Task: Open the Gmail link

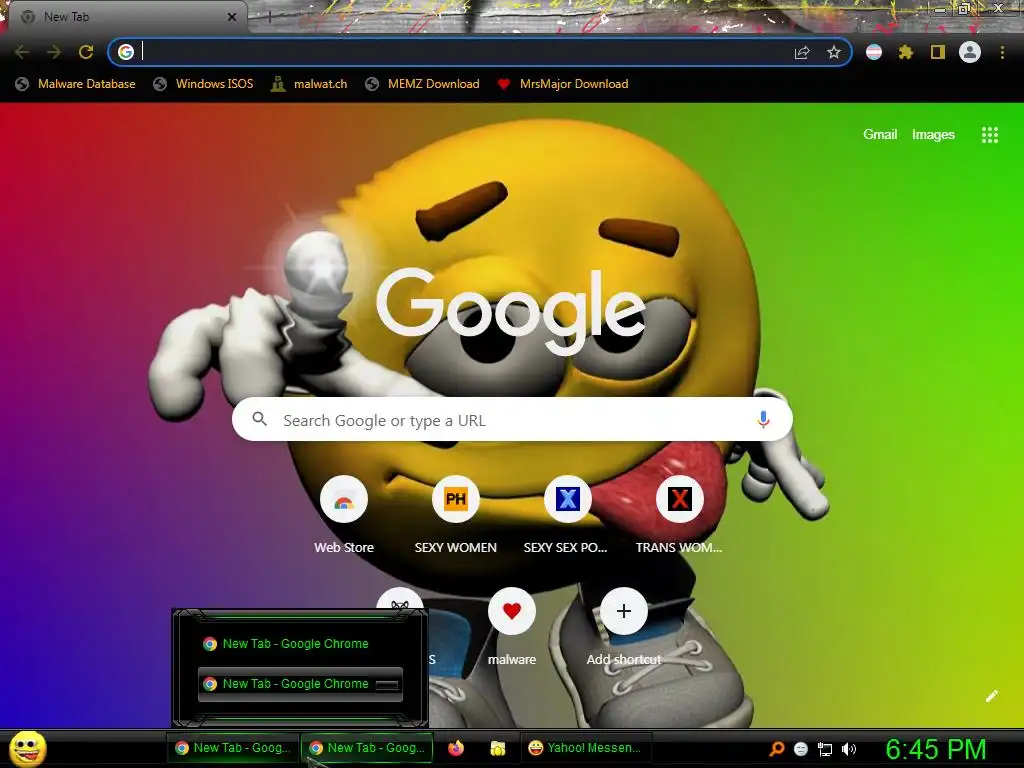Action: coord(880,135)
